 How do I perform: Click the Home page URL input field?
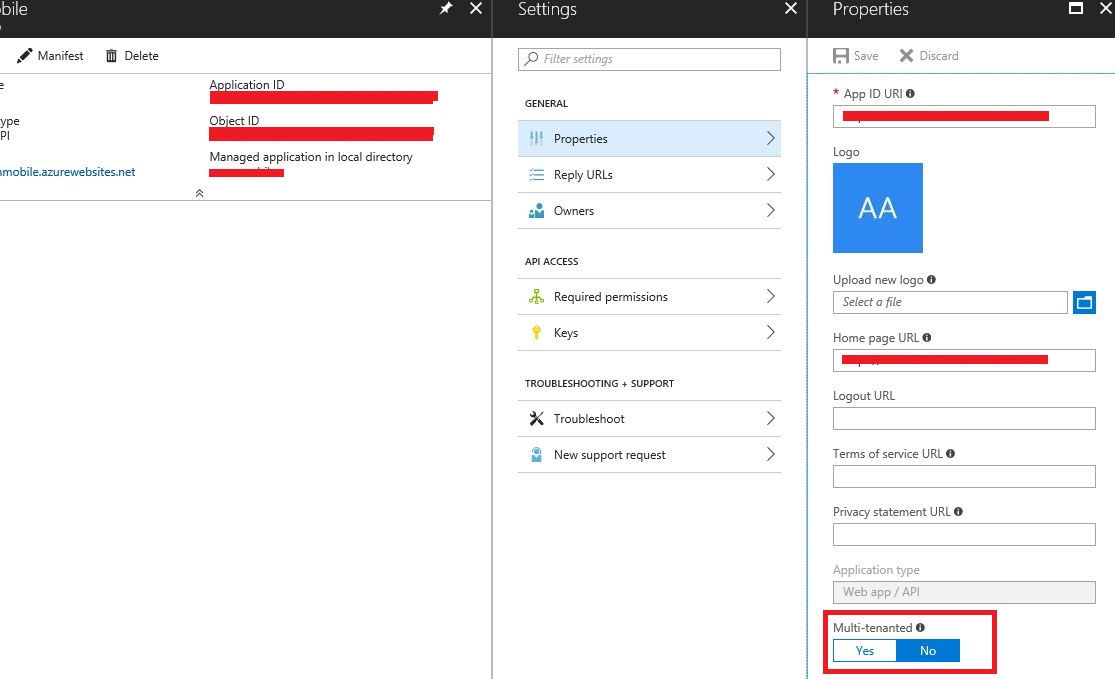tap(964, 360)
